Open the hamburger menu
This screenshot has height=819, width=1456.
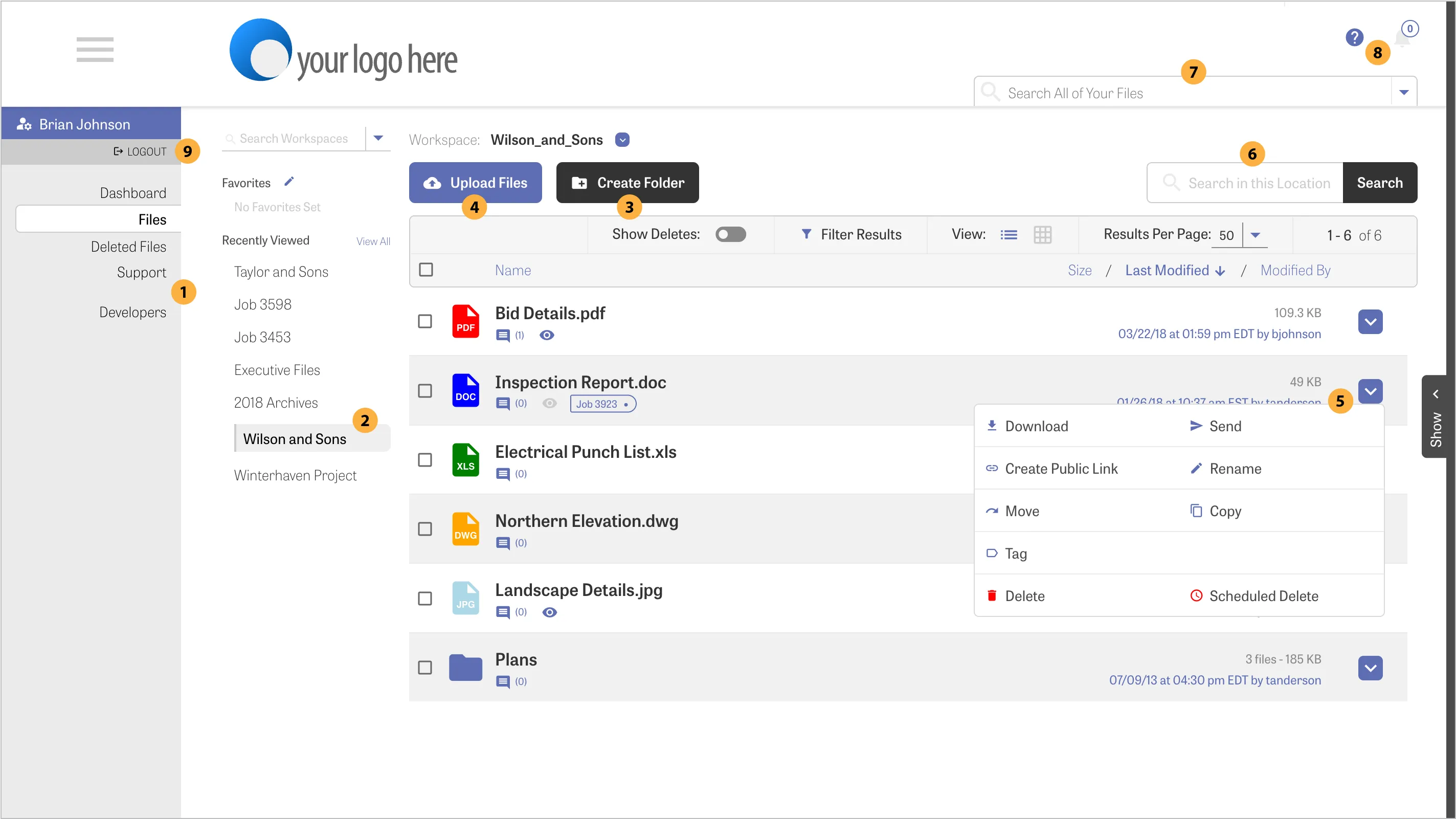click(x=95, y=49)
